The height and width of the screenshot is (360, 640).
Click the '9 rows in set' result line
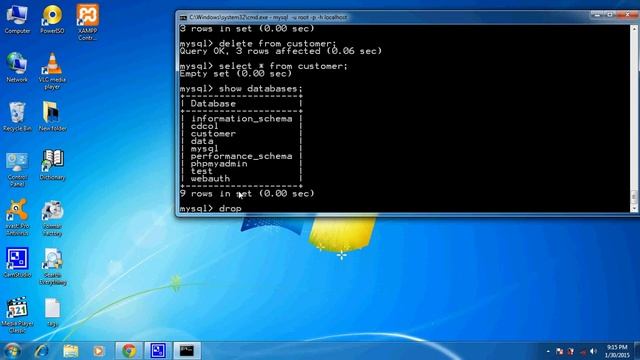247,193
